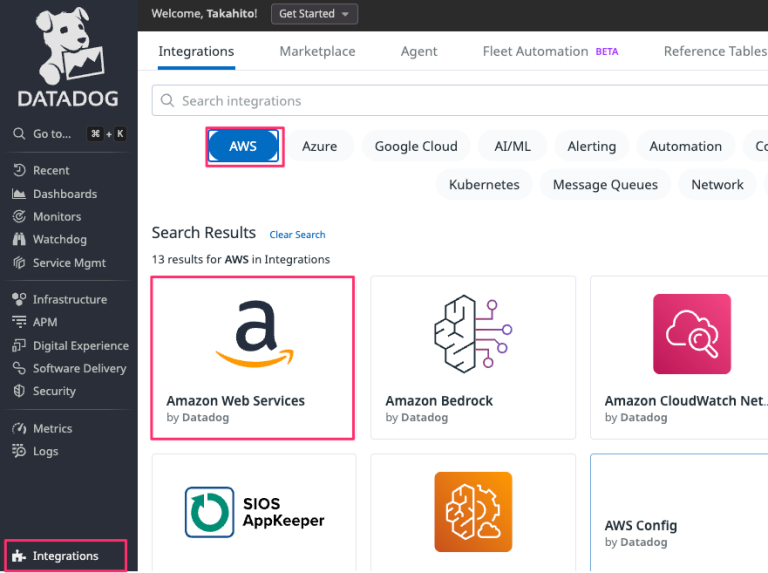Open Dashboards in the sidebar
Image resolution: width=768 pixels, height=573 pixels.
click(65, 194)
